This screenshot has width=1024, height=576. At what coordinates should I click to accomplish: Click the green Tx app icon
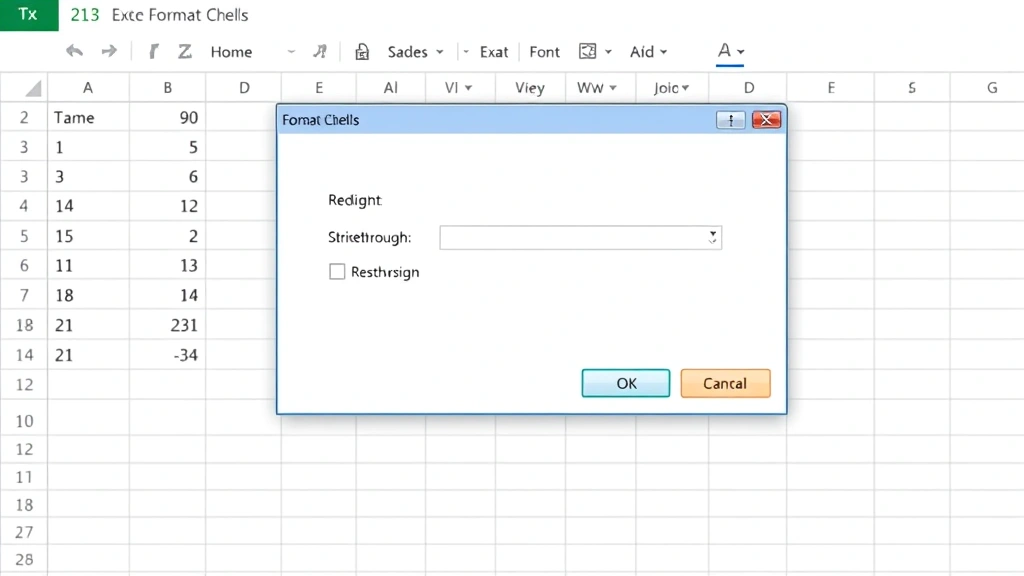28,15
